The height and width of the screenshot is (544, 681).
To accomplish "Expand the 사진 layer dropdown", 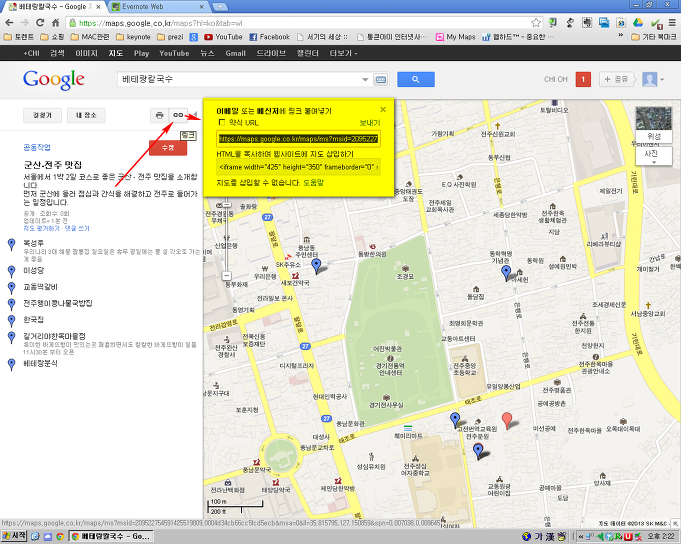I will click(x=654, y=156).
